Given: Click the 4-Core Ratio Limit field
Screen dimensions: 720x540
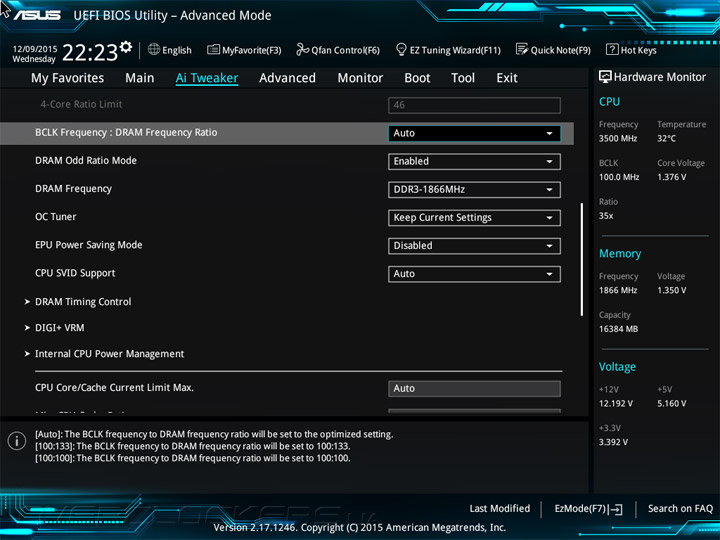Looking at the screenshot, I should tap(474, 105).
